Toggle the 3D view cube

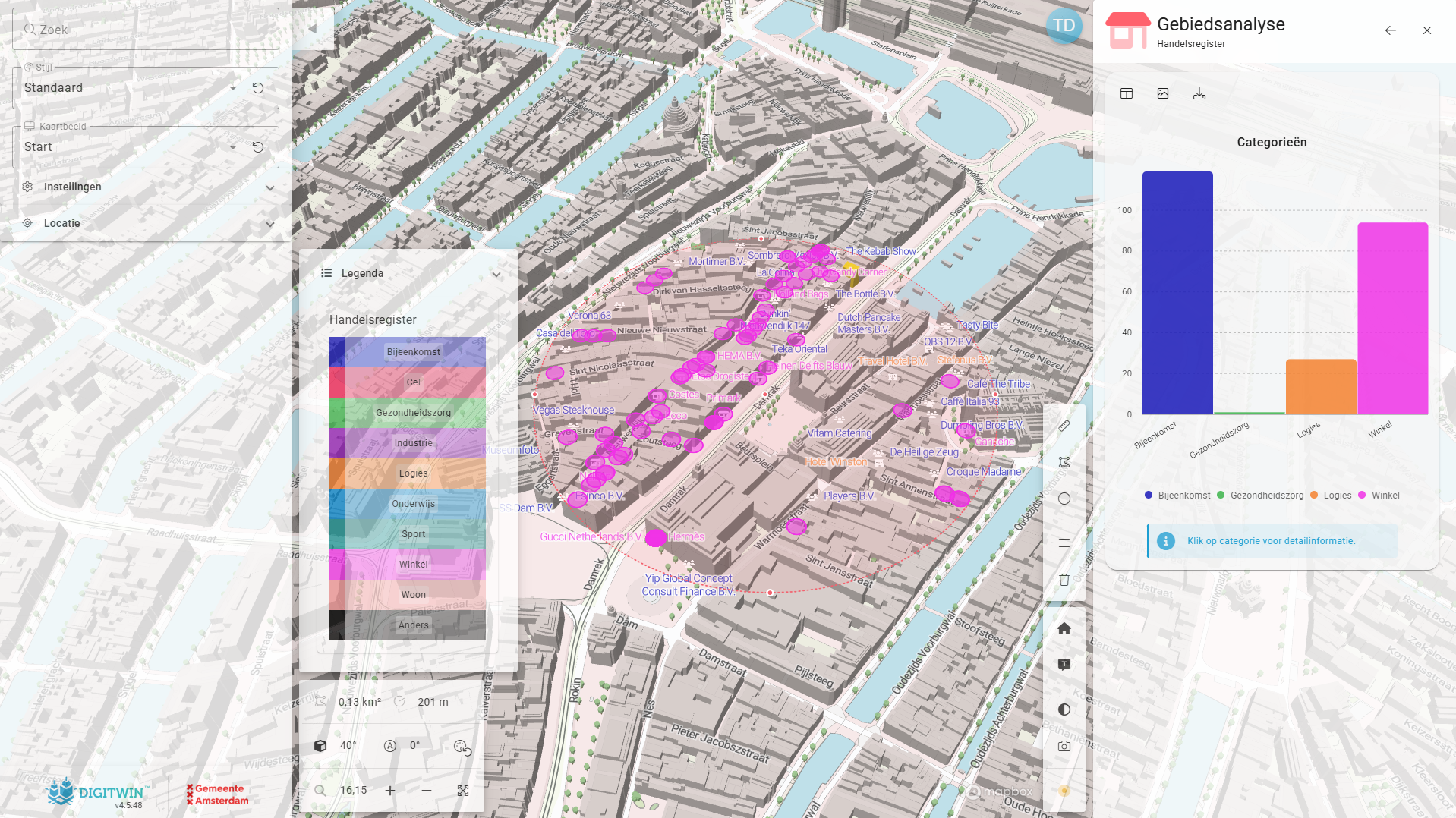coord(320,745)
